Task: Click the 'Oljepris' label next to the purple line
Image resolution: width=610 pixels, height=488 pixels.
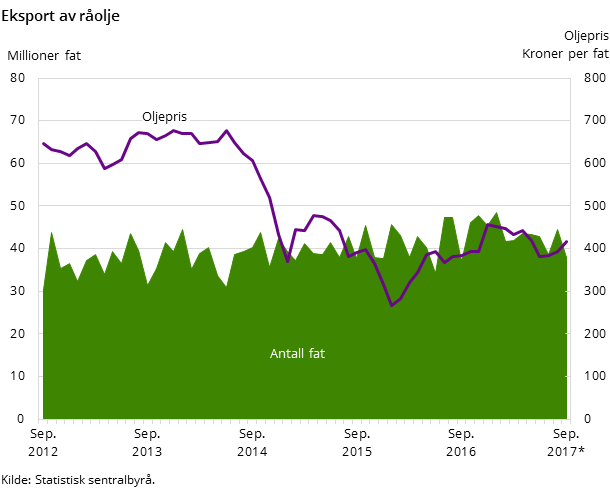Action: [x=164, y=116]
